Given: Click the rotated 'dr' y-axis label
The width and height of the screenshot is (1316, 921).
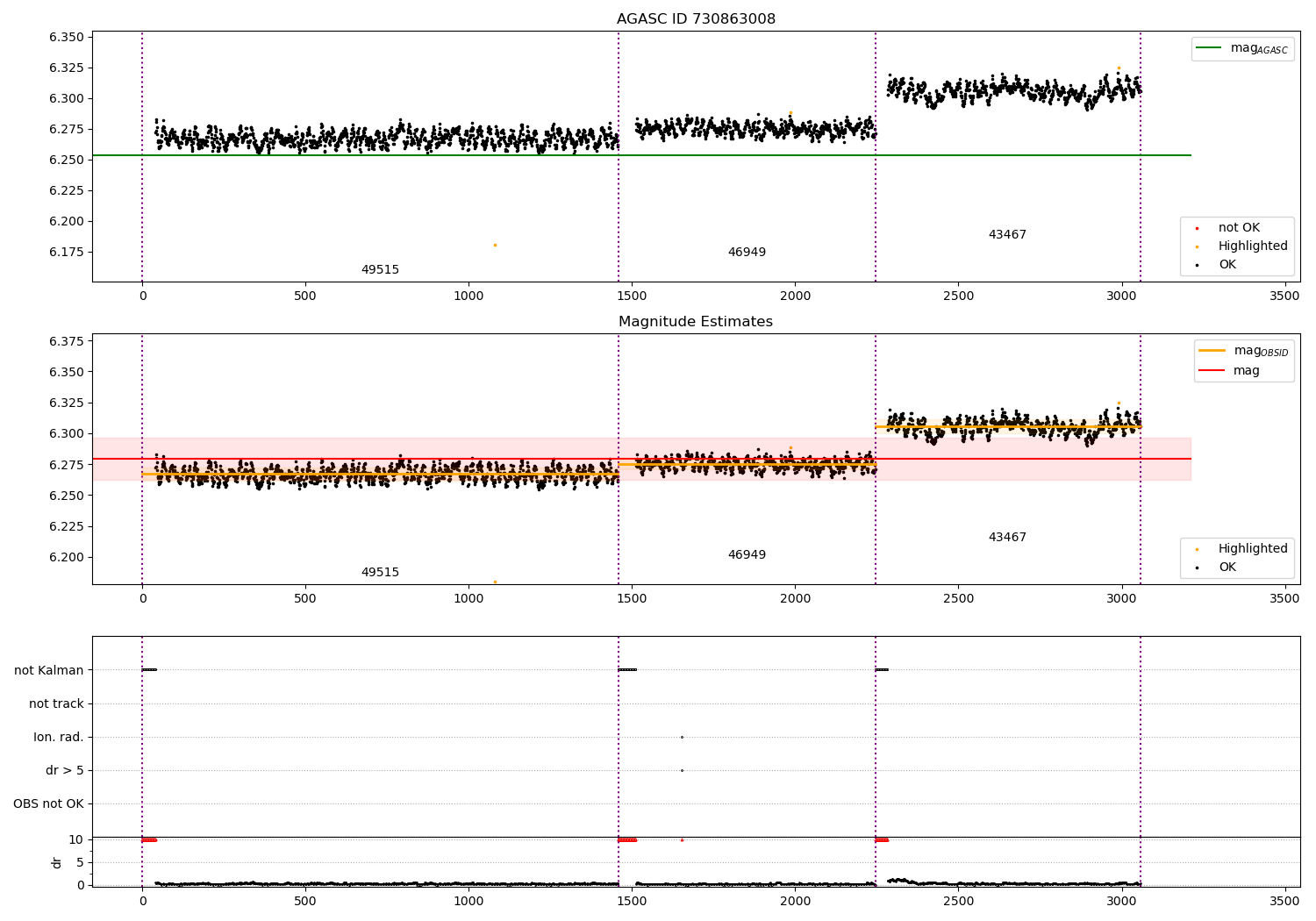Looking at the screenshot, I should point(57,862).
